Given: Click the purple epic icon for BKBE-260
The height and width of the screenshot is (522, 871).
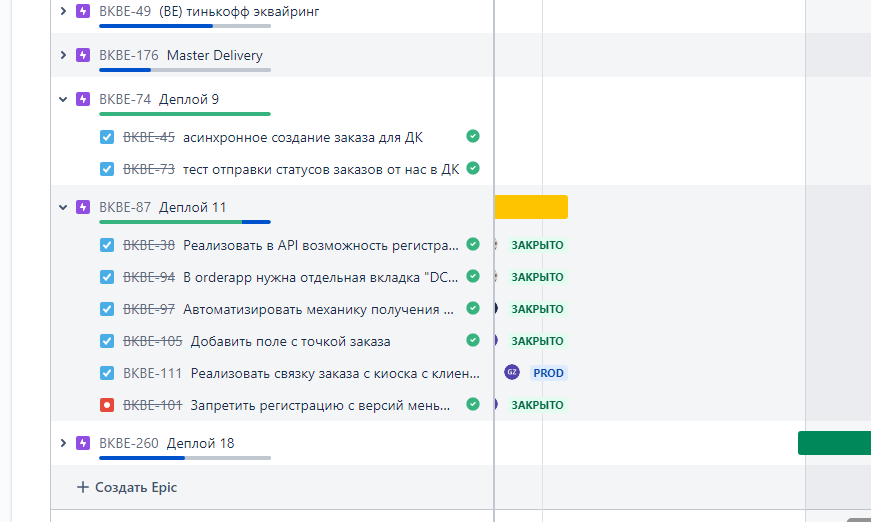Looking at the screenshot, I should (x=84, y=443).
